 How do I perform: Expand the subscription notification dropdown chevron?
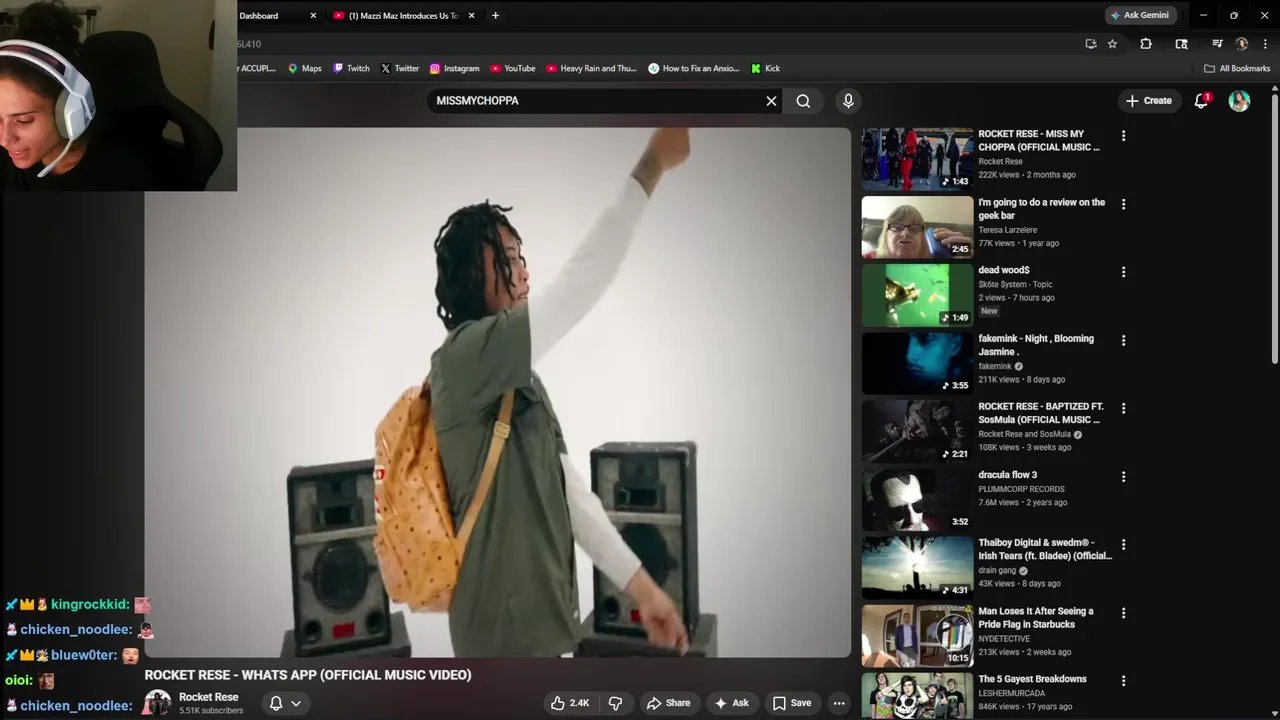[x=296, y=703]
